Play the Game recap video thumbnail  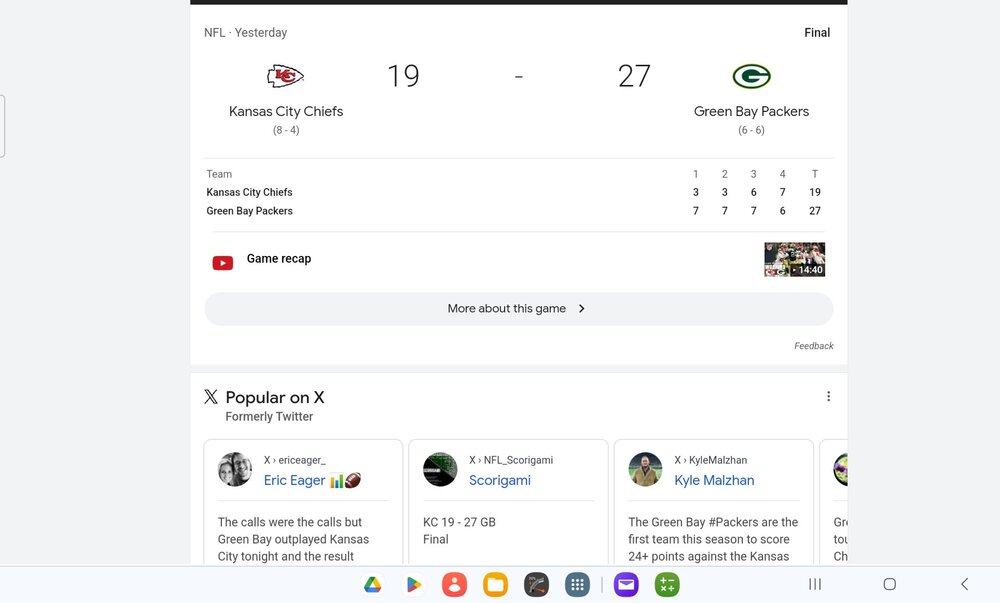tap(795, 259)
